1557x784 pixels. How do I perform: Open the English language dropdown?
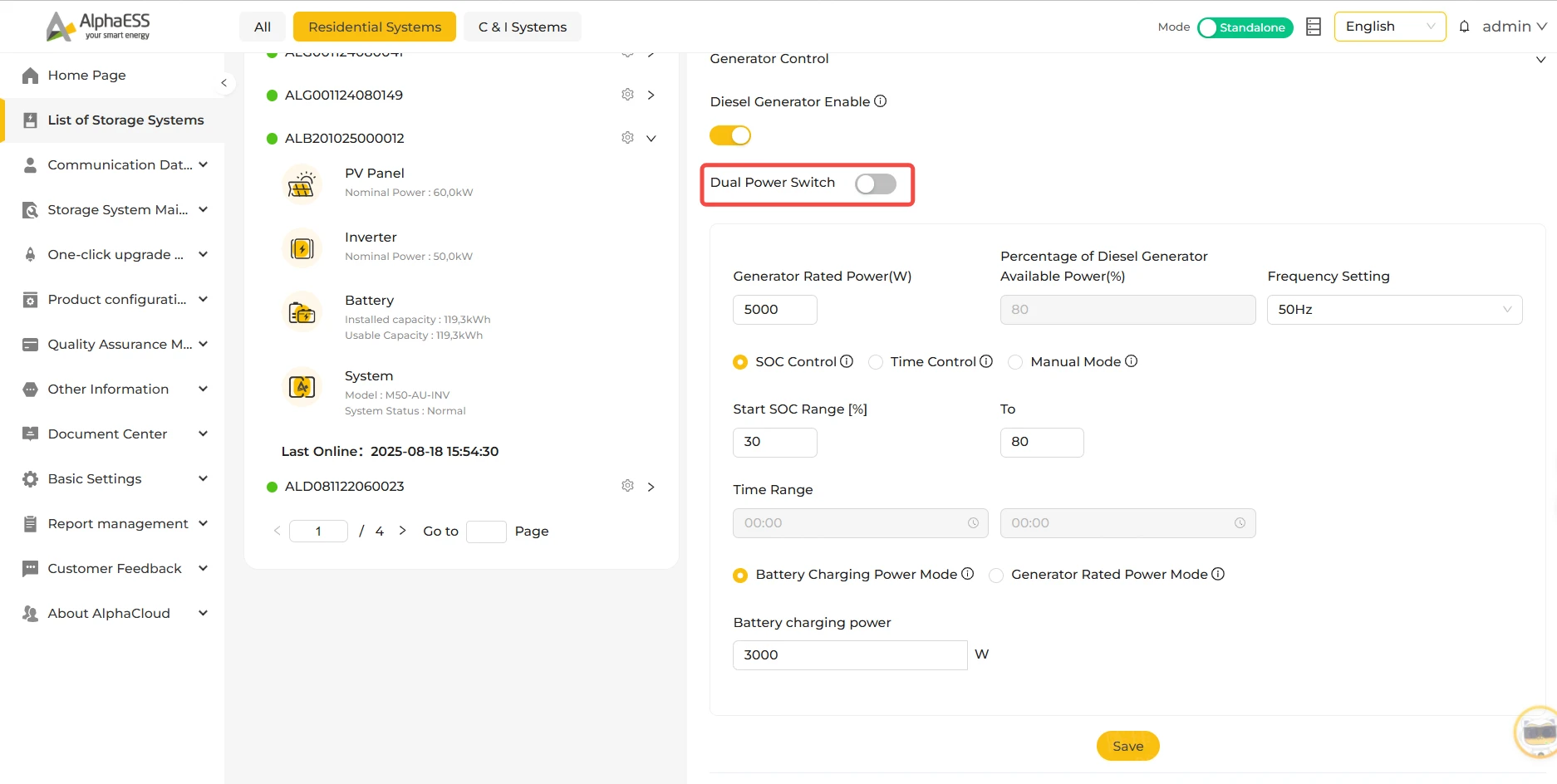[x=1390, y=27]
